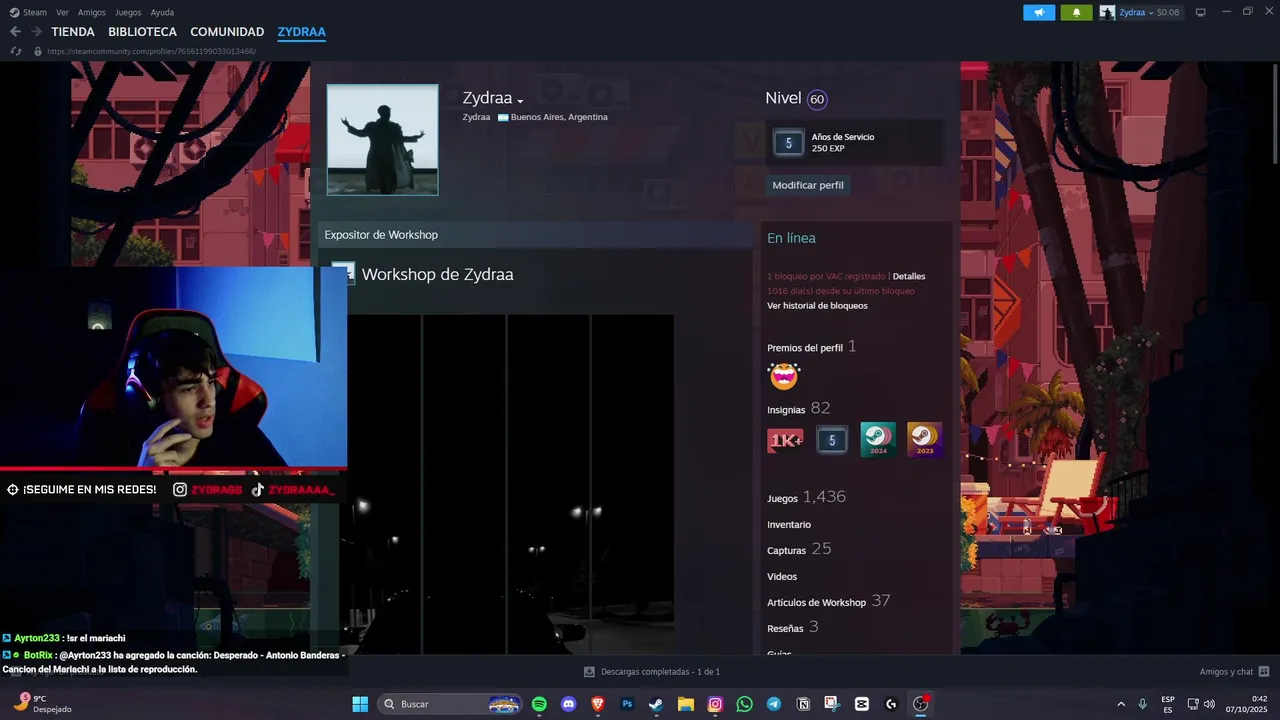Open Notion from the taskbar
This screenshot has height=720, width=1280.
click(x=803, y=704)
